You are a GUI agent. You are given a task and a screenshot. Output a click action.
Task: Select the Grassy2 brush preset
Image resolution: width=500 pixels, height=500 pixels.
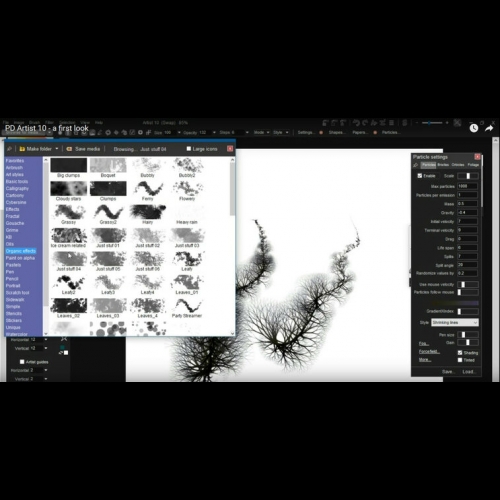pos(108,215)
